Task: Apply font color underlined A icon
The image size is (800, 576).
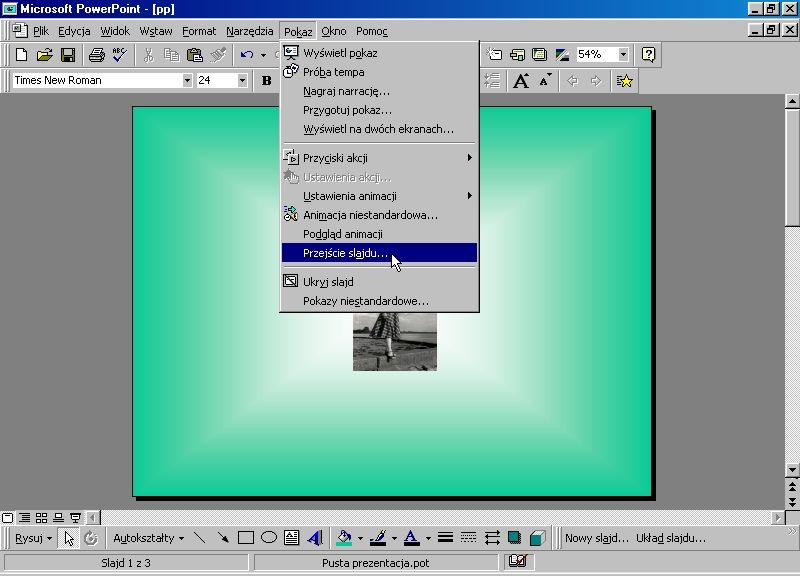Action: tap(412, 538)
